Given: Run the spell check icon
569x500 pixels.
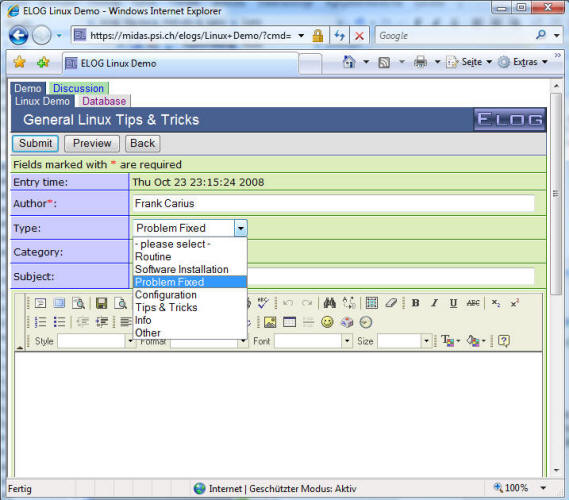Looking at the screenshot, I should tap(263, 303).
